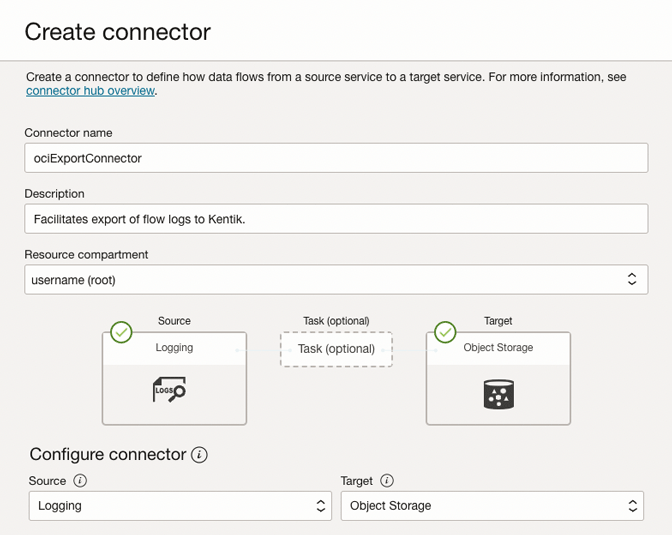Click the Resource compartment chevron arrows
This screenshot has height=535, width=672.
(631, 280)
